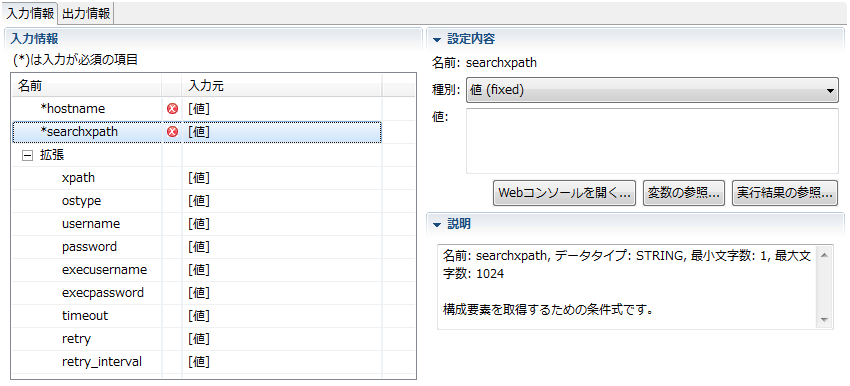
Task: Collapse the 設定内容 section triangle
Action: pos(437,40)
